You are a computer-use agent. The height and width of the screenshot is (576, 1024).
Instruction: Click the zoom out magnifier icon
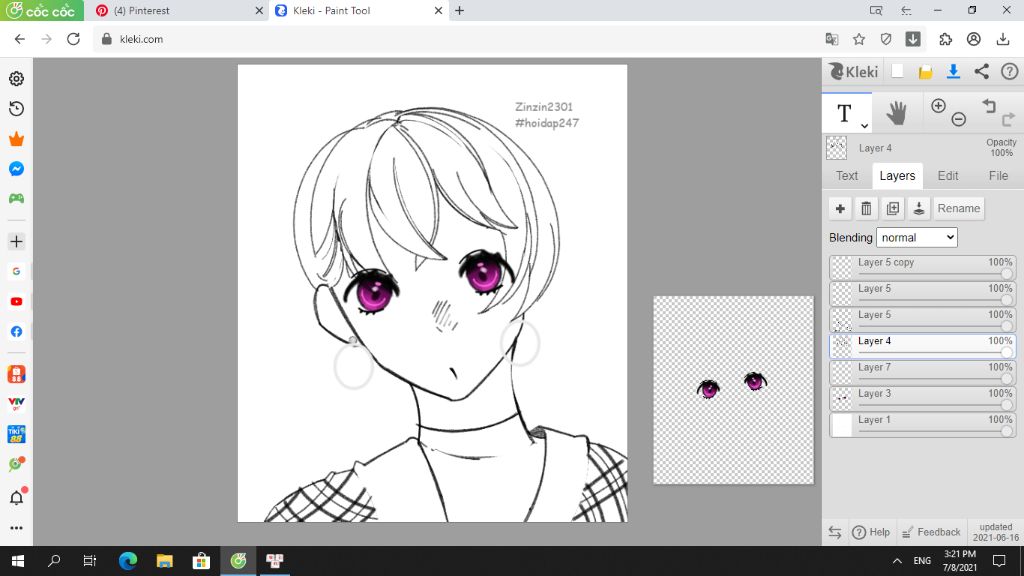click(959, 120)
